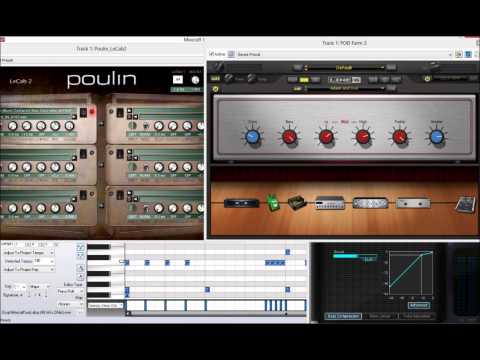Click the red Lo Mid knob
Viewport: 480px width, 360px height.
click(326, 137)
